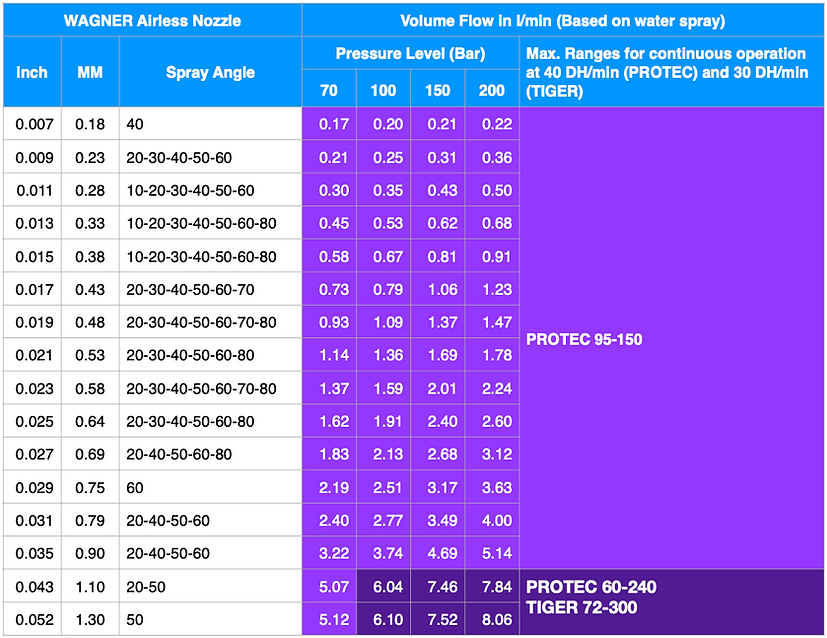The width and height of the screenshot is (827, 638).
Task: Select the 0.64 MM cell
Action: tap(90, 421)
